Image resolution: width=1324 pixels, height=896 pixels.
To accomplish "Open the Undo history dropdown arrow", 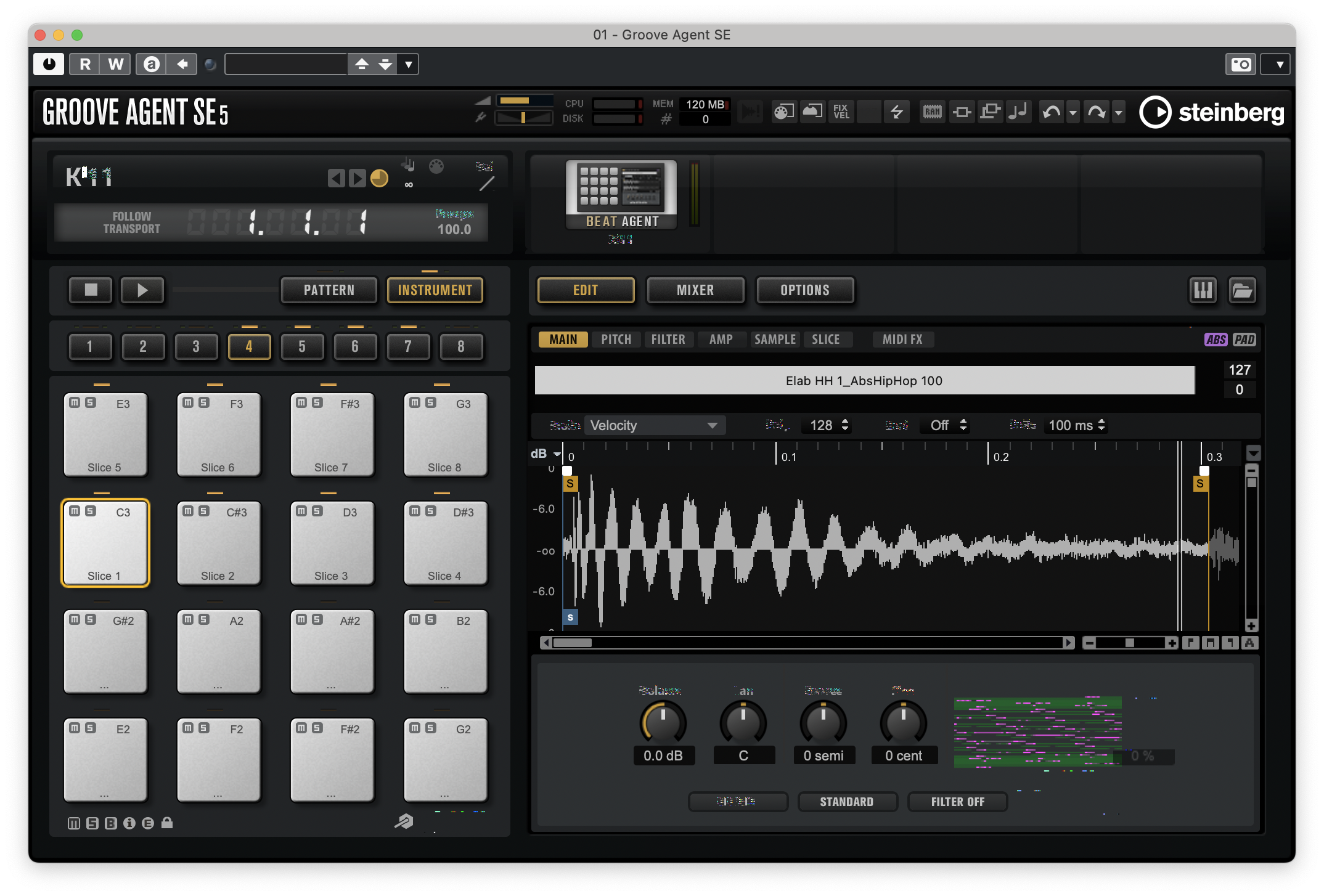I will click(1074, 112).
